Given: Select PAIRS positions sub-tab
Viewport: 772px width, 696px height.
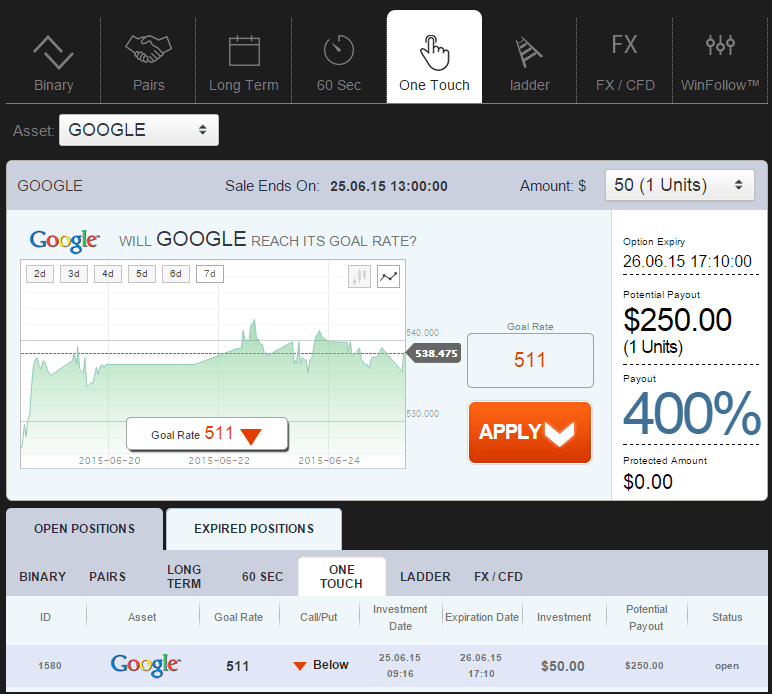Looking at the screenshot, I should [107, 576].
